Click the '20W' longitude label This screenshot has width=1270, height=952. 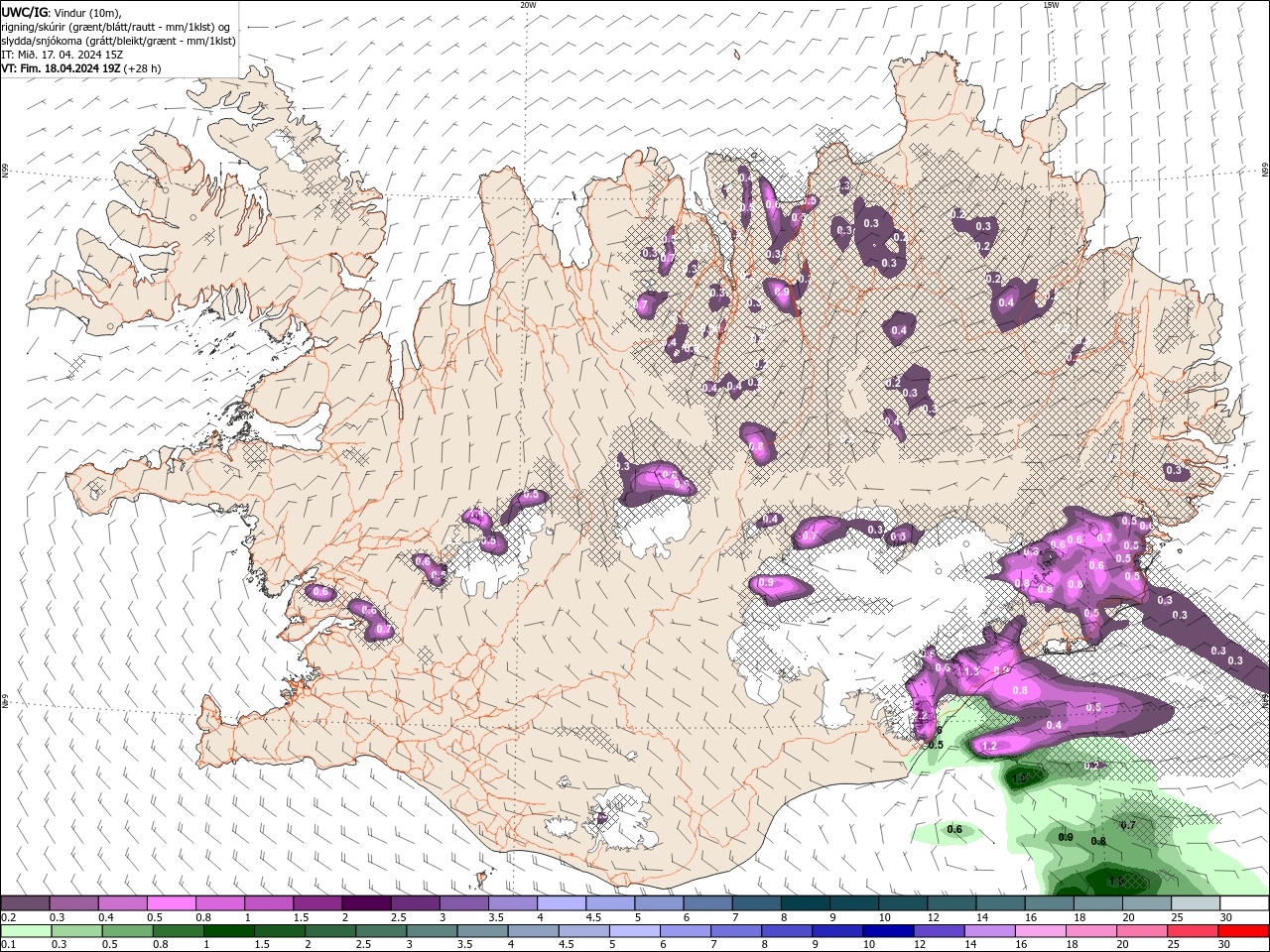pyautogui.click(x=528, y=5)
